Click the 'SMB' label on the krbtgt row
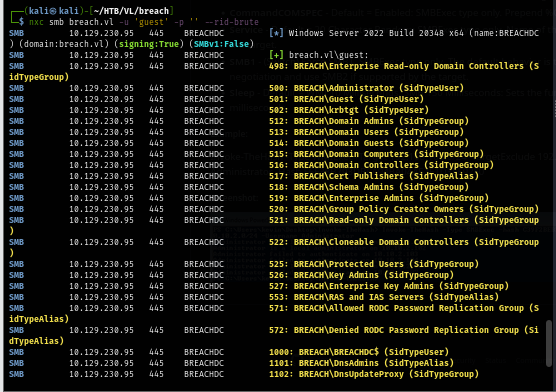Image resolution: width=556 pixels, height=392 pixels. [16, 110]
